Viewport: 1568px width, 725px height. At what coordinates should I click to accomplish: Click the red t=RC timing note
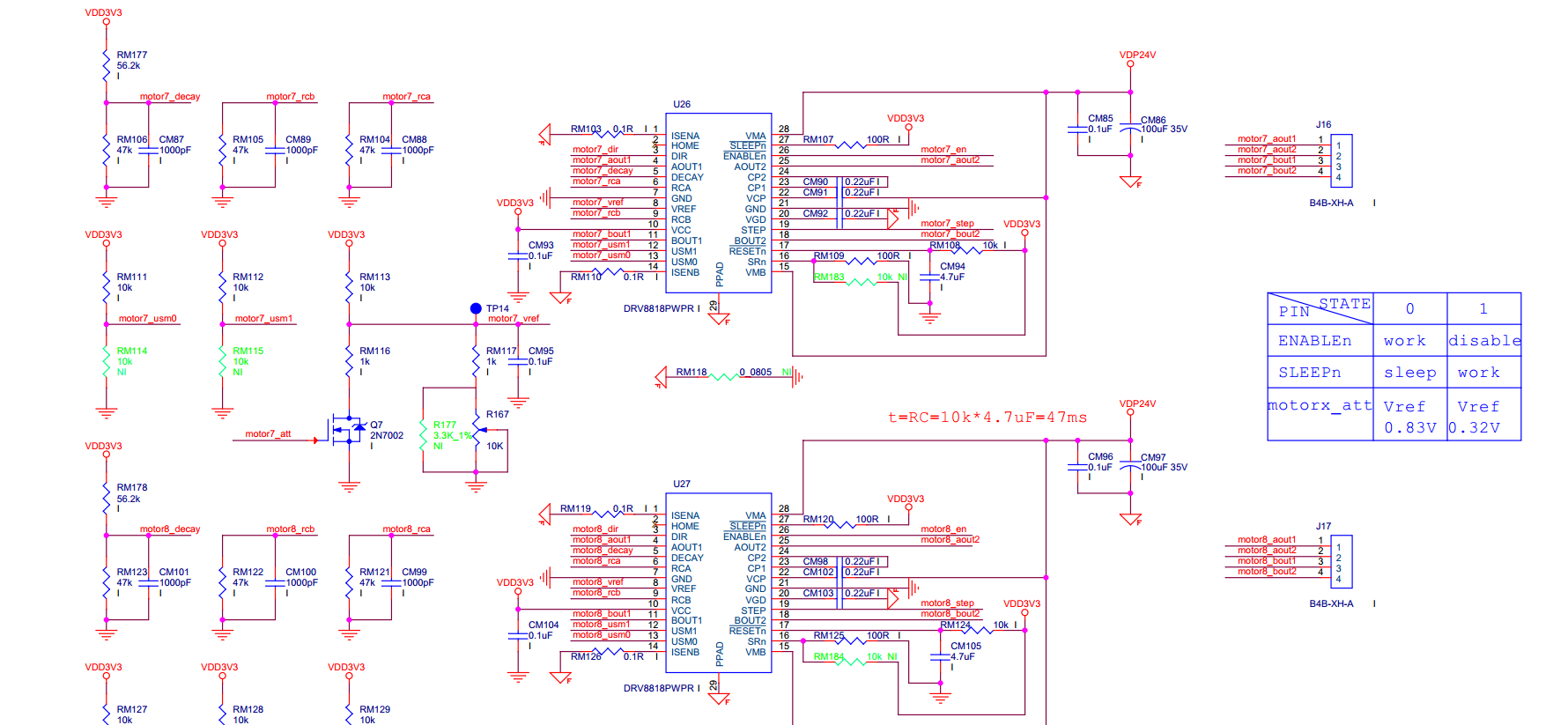987,417
